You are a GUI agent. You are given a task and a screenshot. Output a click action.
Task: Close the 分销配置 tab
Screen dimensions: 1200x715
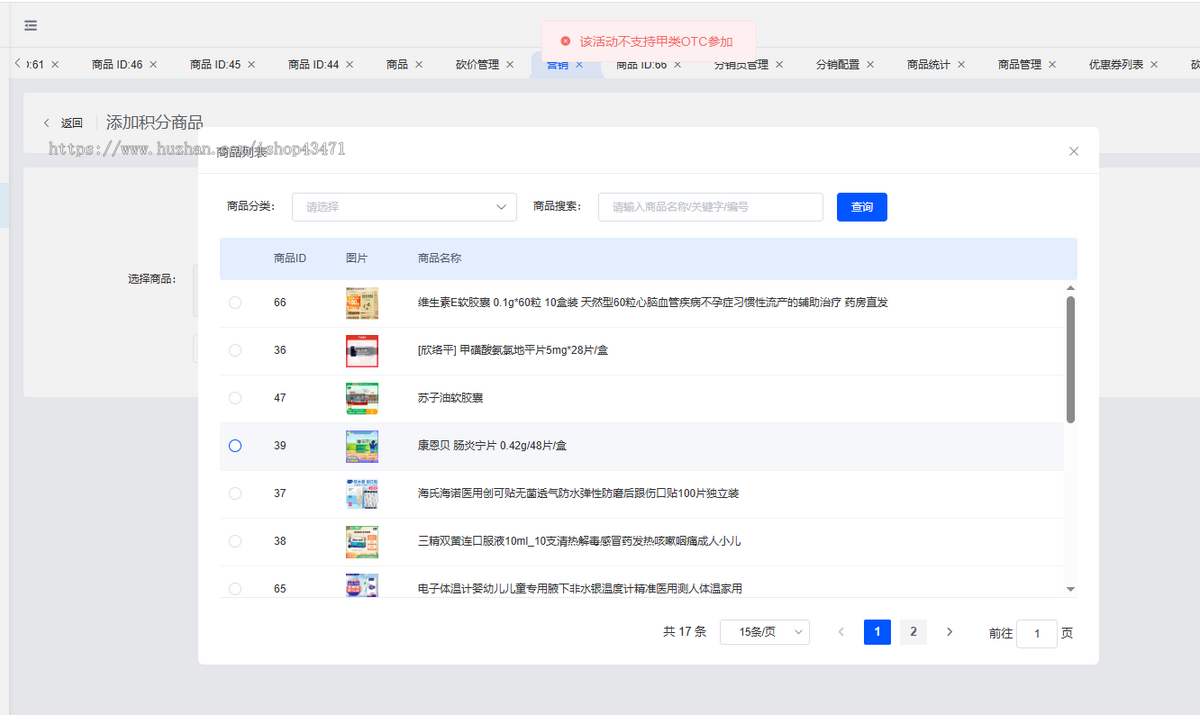tap(870, 64)
